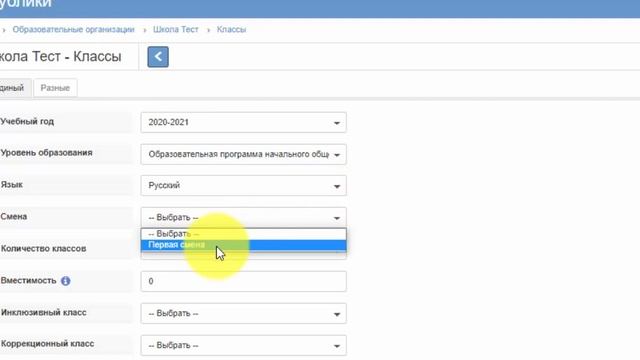Click the Уровень образования label
This screenshot has height=360, width=640.
pyautogui.click(x=46, y=153)
